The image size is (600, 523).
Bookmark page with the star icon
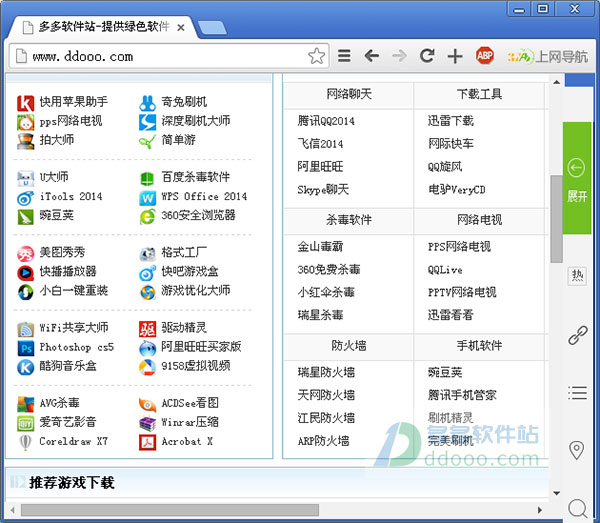pyautogui.click(x=316, y=56)
